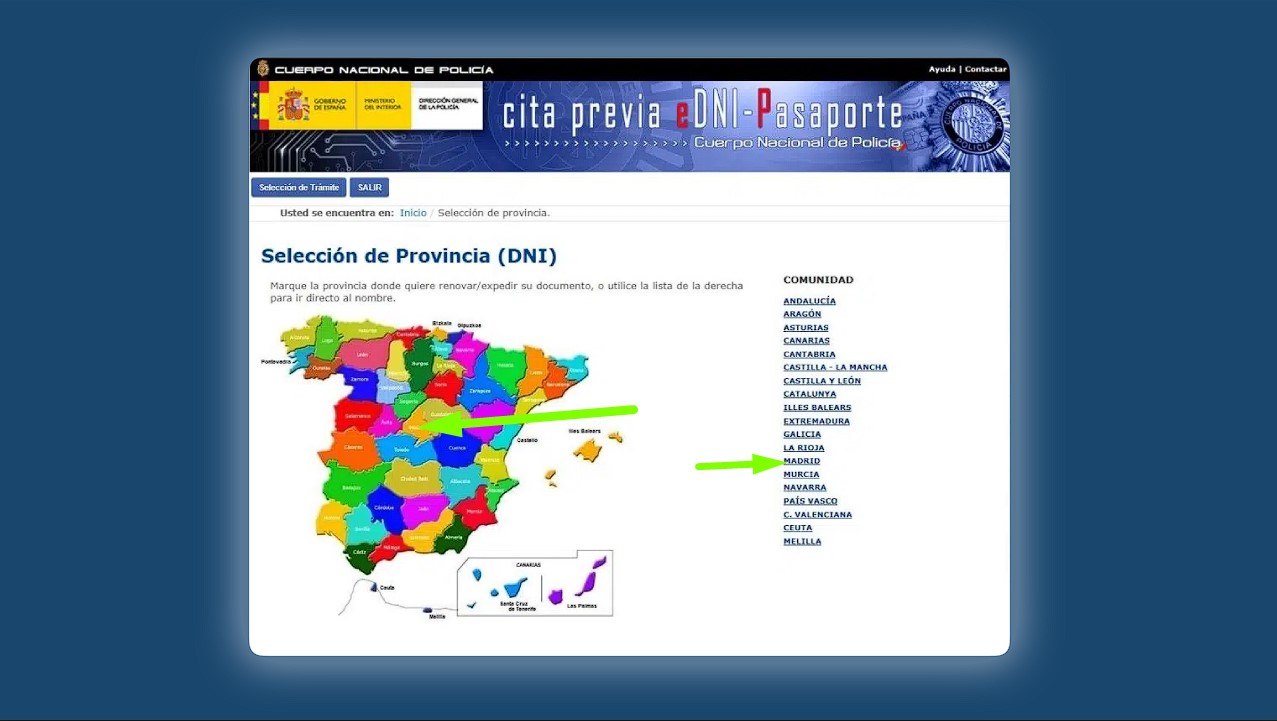Select Illes Balears islands on the map
This screenshot has width=1277, height=721.
(588, 450)
